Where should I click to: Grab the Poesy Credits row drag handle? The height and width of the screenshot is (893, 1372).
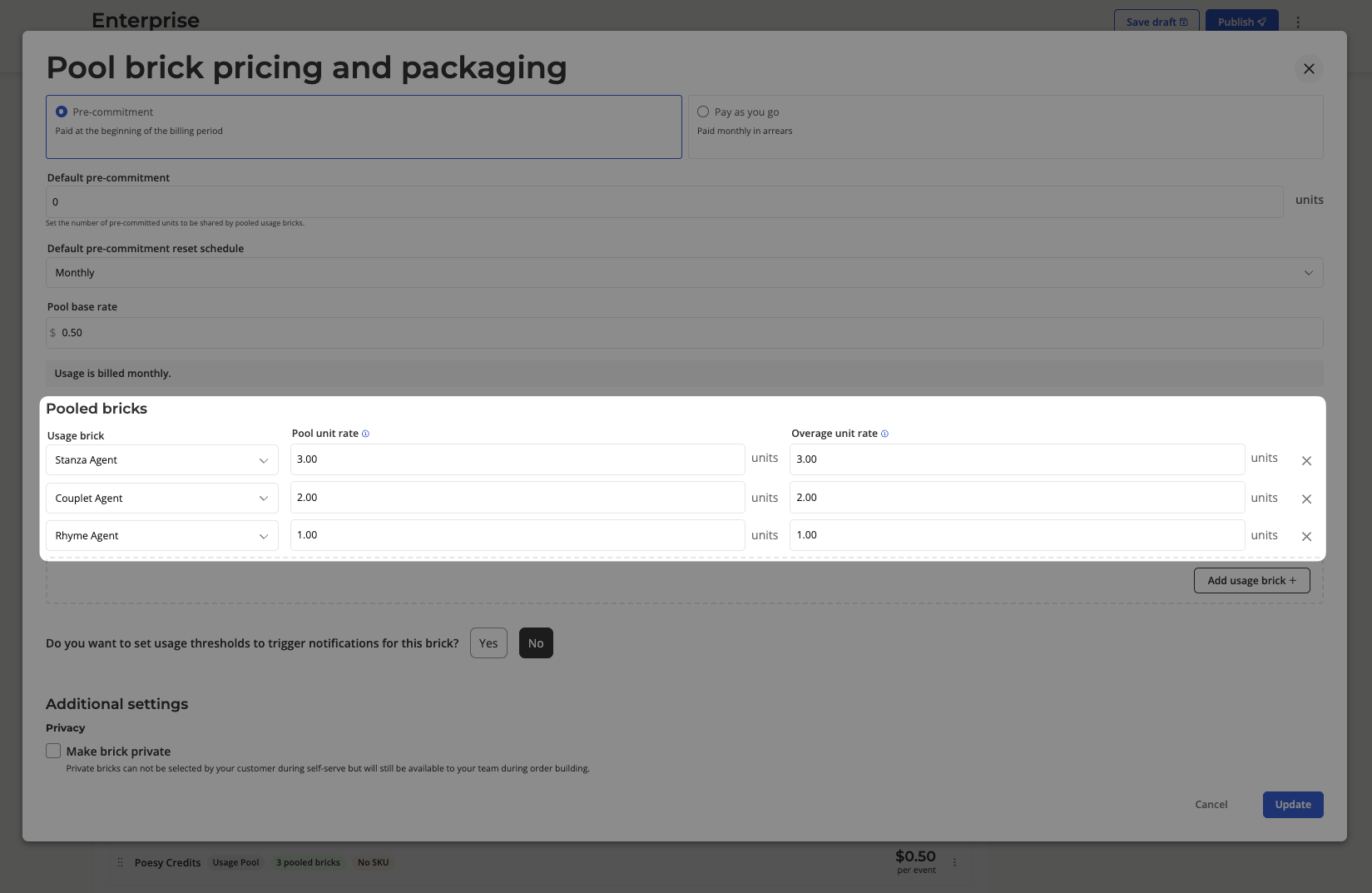coord(120,862)
